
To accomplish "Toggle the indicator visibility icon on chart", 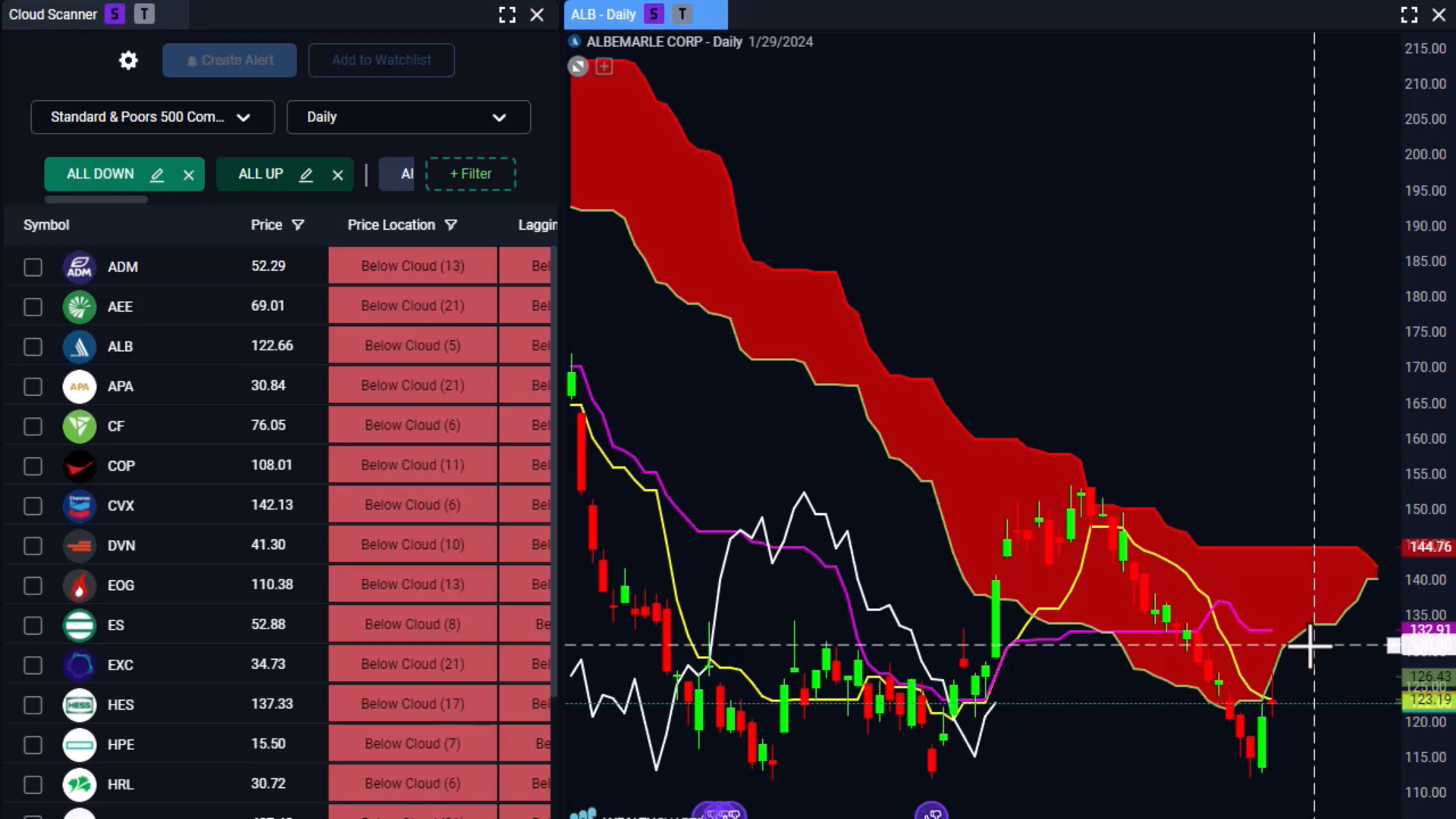I will [x=578, y=67].
